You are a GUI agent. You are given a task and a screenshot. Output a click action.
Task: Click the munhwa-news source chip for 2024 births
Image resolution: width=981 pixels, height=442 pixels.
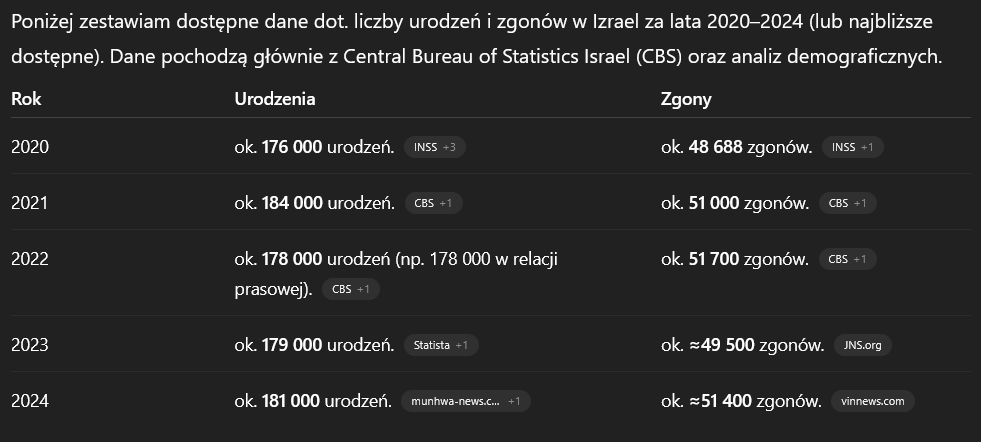pos(465,401)
